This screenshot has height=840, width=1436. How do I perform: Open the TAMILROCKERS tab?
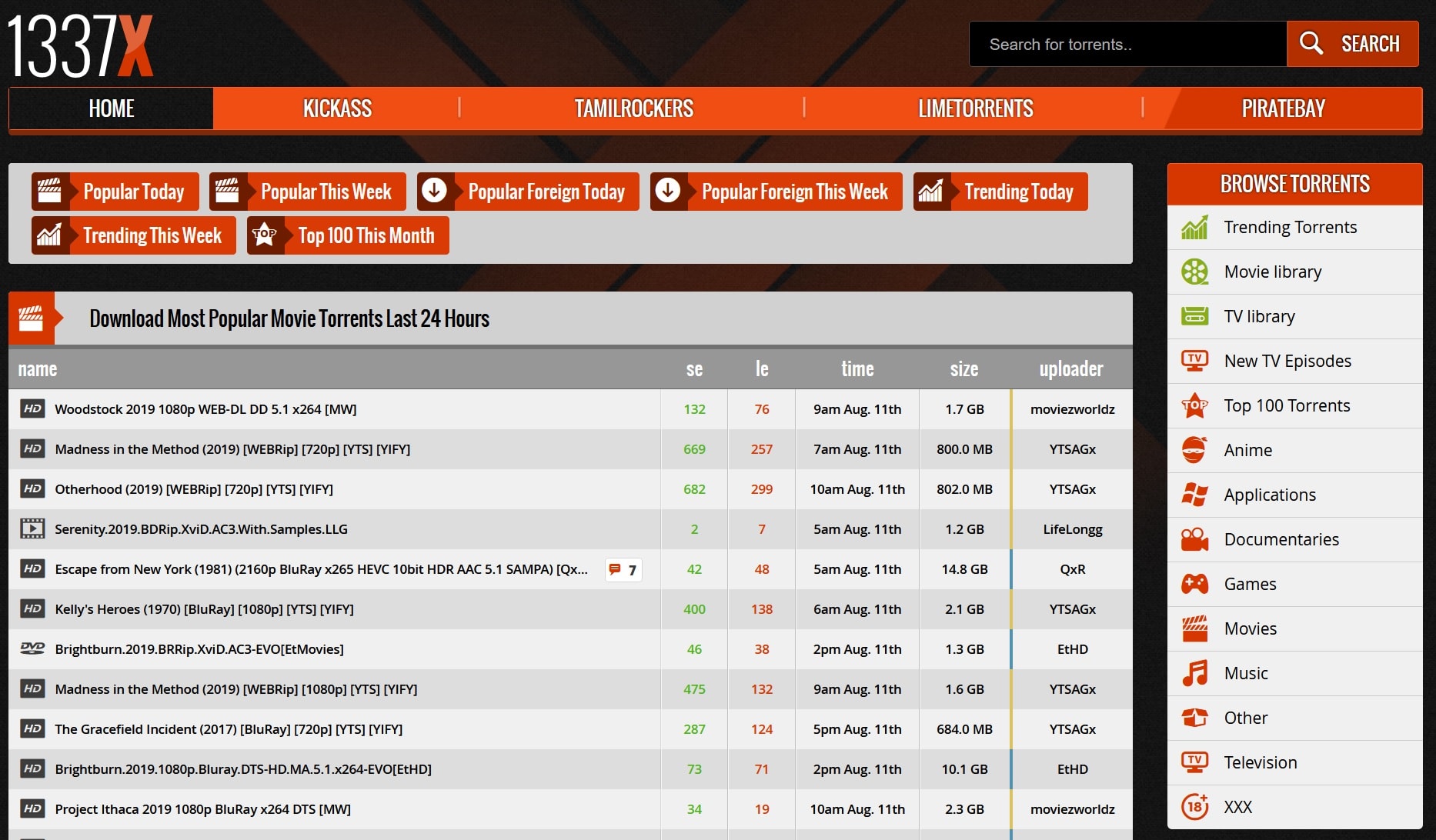[x=633, y=108]
